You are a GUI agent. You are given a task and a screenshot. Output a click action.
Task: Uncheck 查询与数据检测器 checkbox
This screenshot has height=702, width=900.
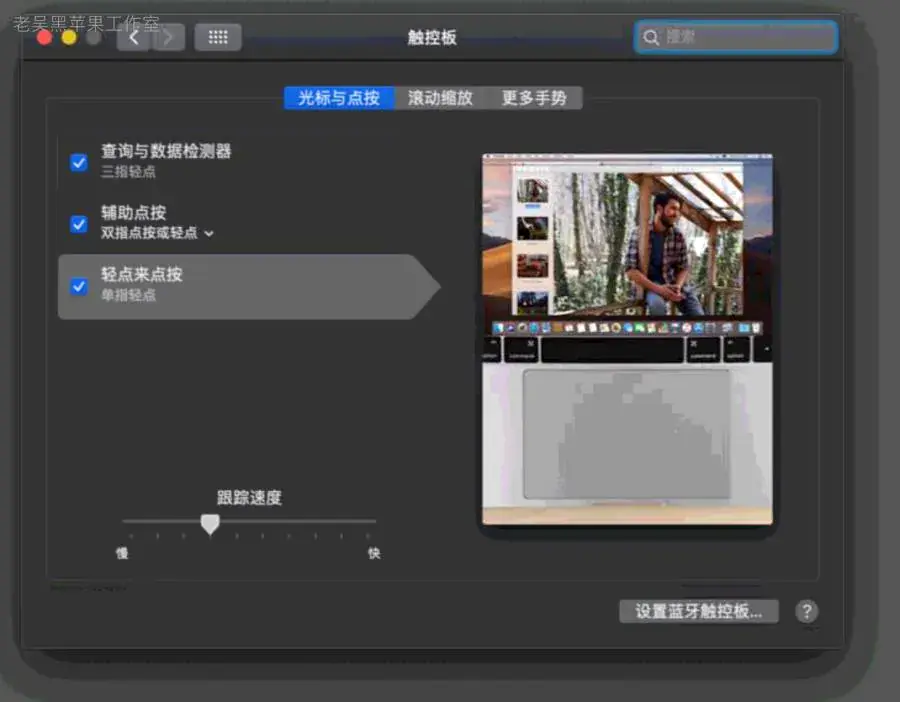(x=79, y=162)
